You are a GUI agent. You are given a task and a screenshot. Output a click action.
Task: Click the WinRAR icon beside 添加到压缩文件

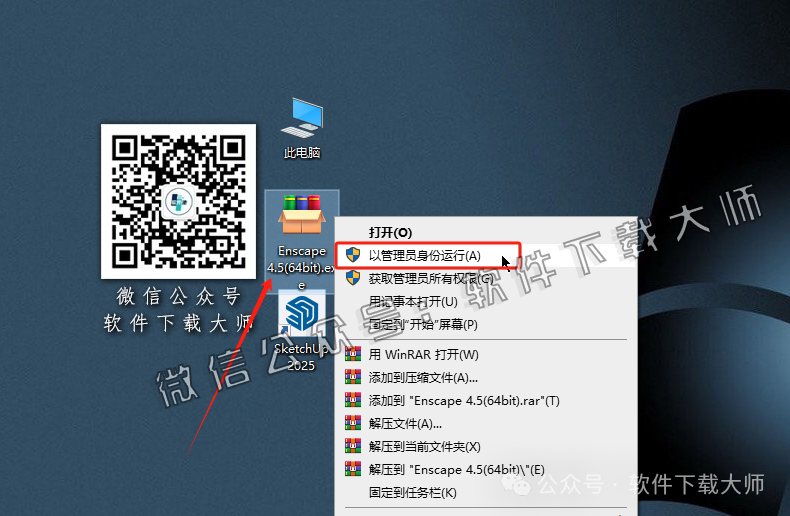coord(353,377)
